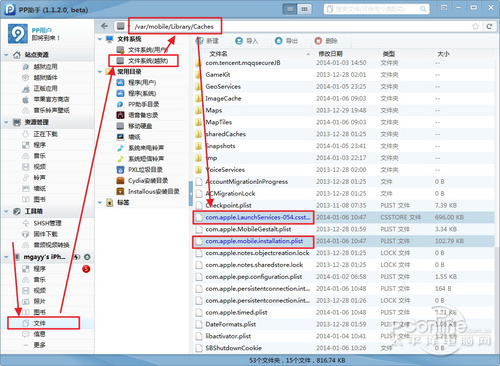Image resolution: width=500 pixels, height=366 pixels.
Task: Select 文件系统(越狱) in the tree
Action: pyautogui.click(x=147, y=61)
